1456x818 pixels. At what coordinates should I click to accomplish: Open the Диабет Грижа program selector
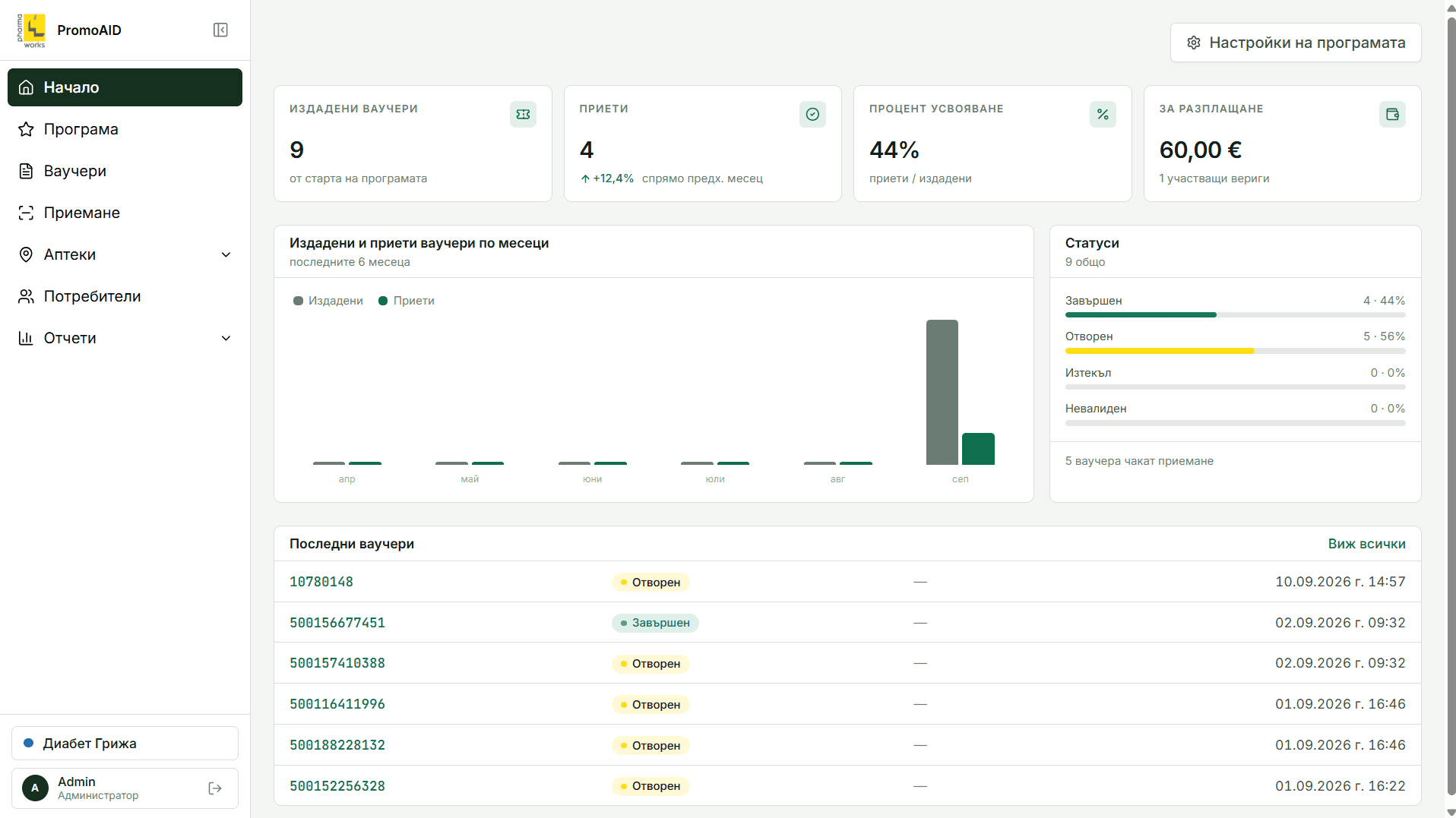pos(125,744)
